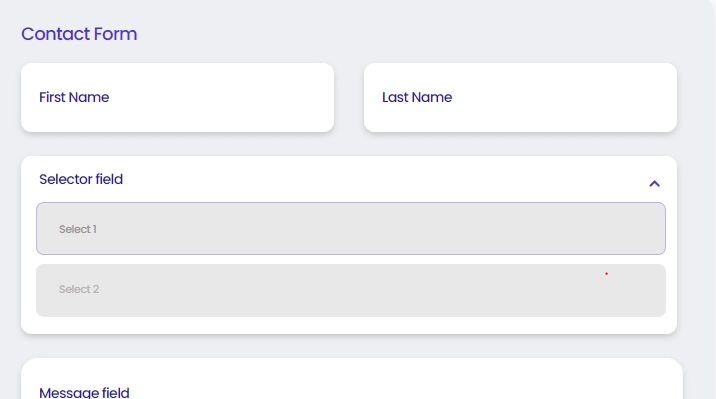Screen dimensions: 716x399
Task: Click the "Select 2" option text
Action: coord(79,289)
